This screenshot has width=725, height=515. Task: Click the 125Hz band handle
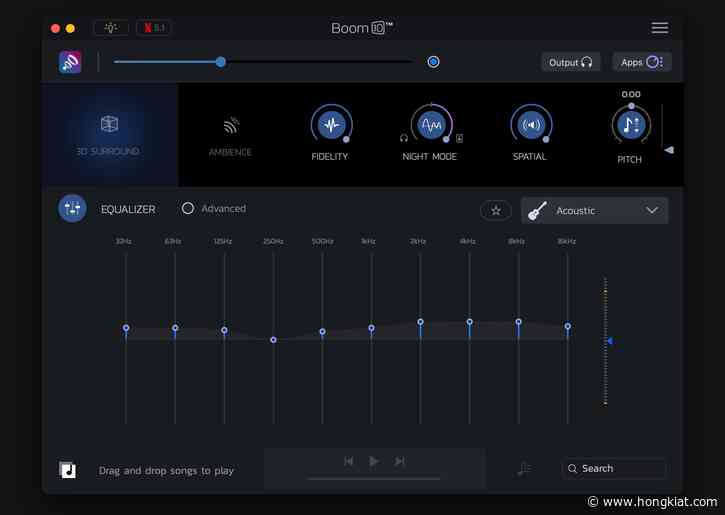[224, 330]
